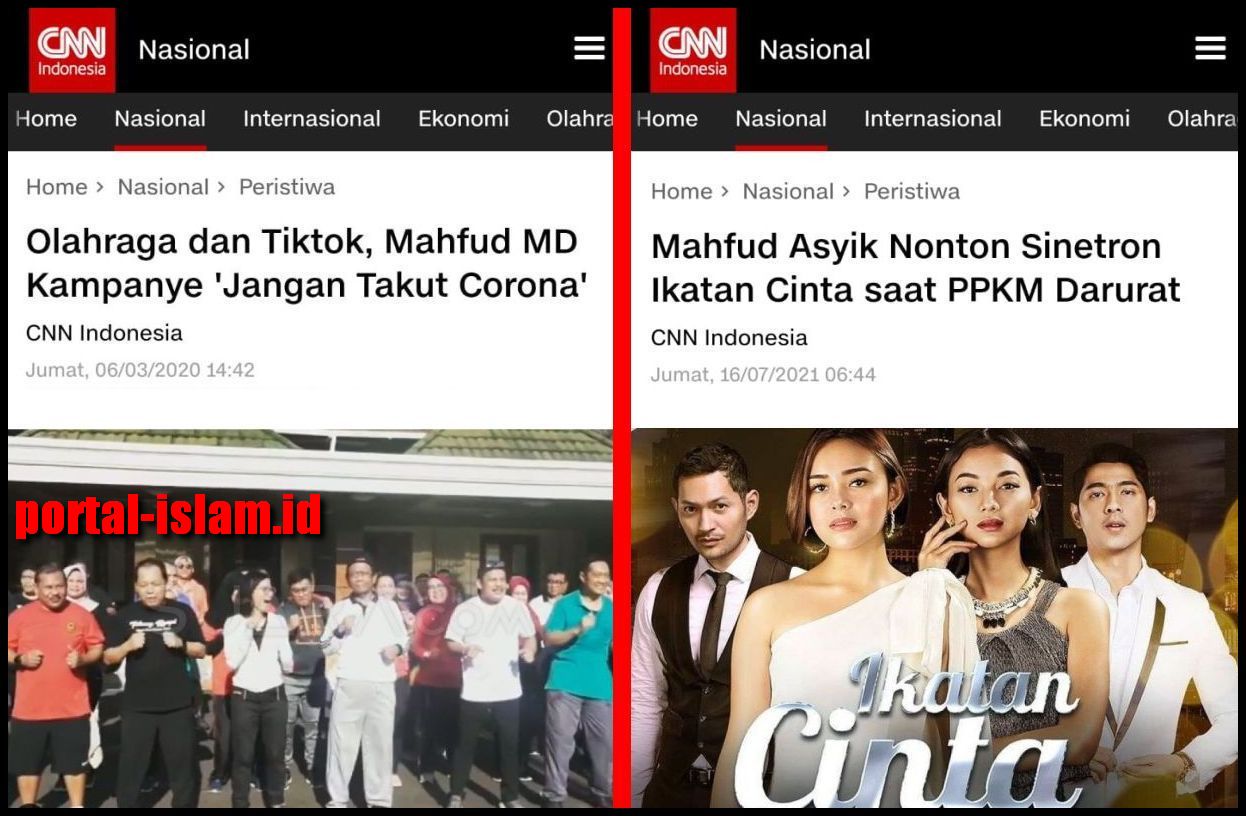Viewport: 1246px width, 816px height.
Task: Click the CNN Indonesia logo on left page
Action: pos(72,50)
